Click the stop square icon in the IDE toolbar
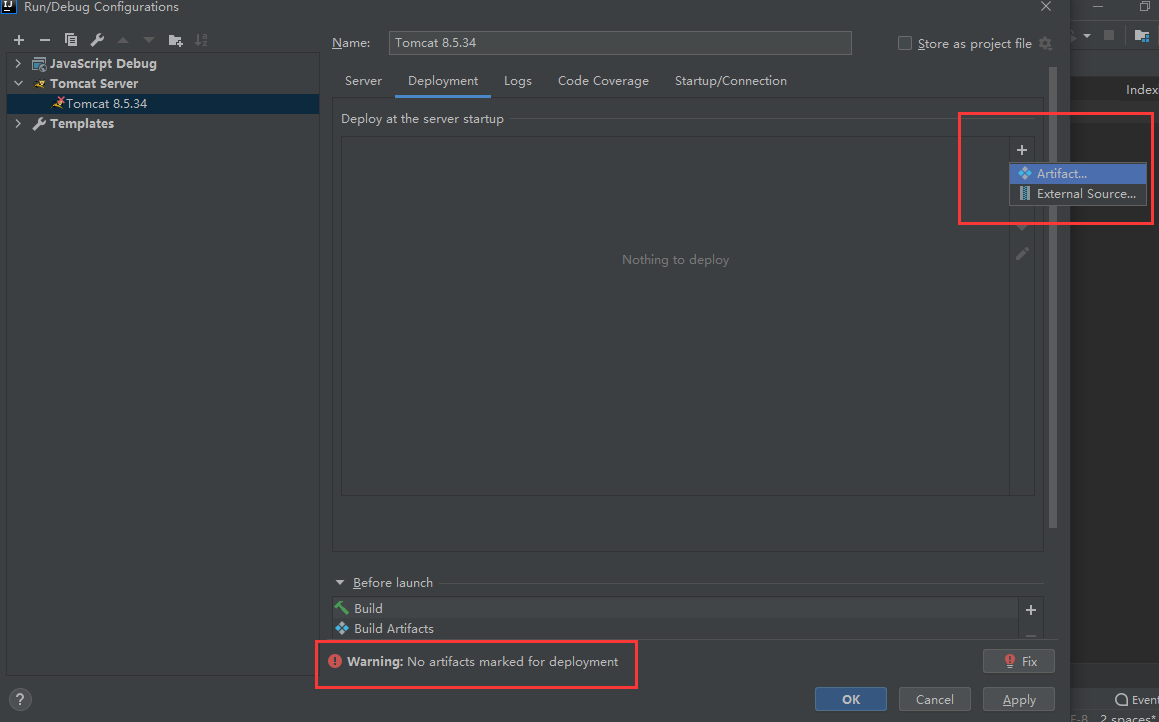The width and height of the screenshot is (1159, 722). point(1109,35)
